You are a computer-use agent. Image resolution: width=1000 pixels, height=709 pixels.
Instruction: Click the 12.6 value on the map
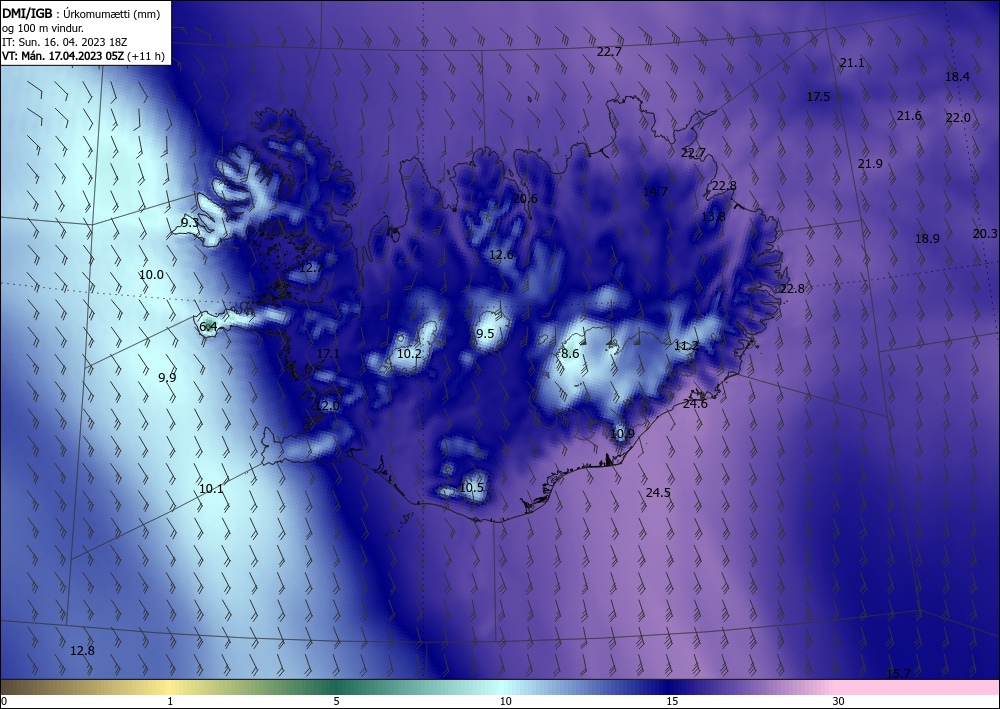501,255
